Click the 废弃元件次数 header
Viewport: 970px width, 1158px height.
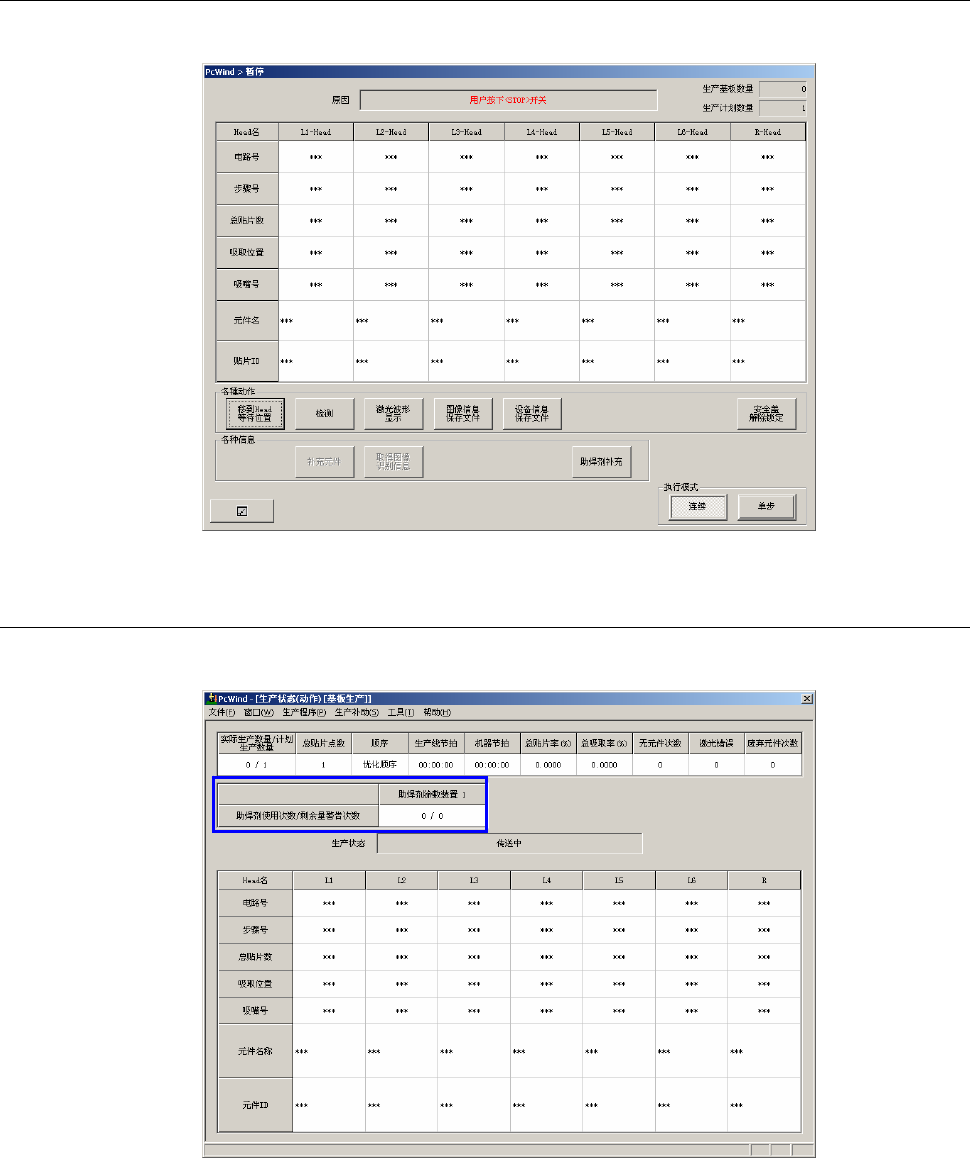click(773, 743)
